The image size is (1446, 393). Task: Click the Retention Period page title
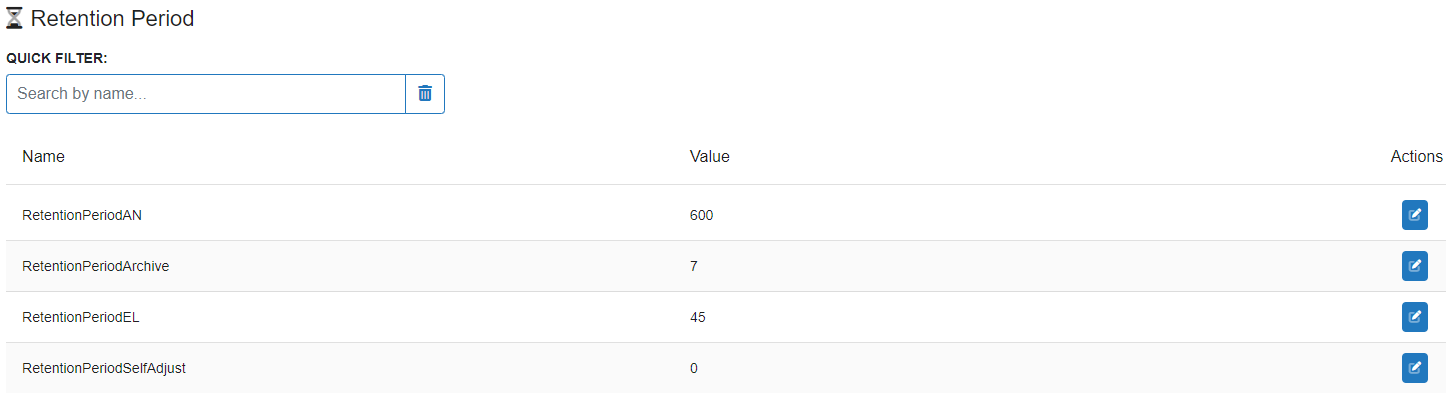pyautogui.click(x=112, y=18)
